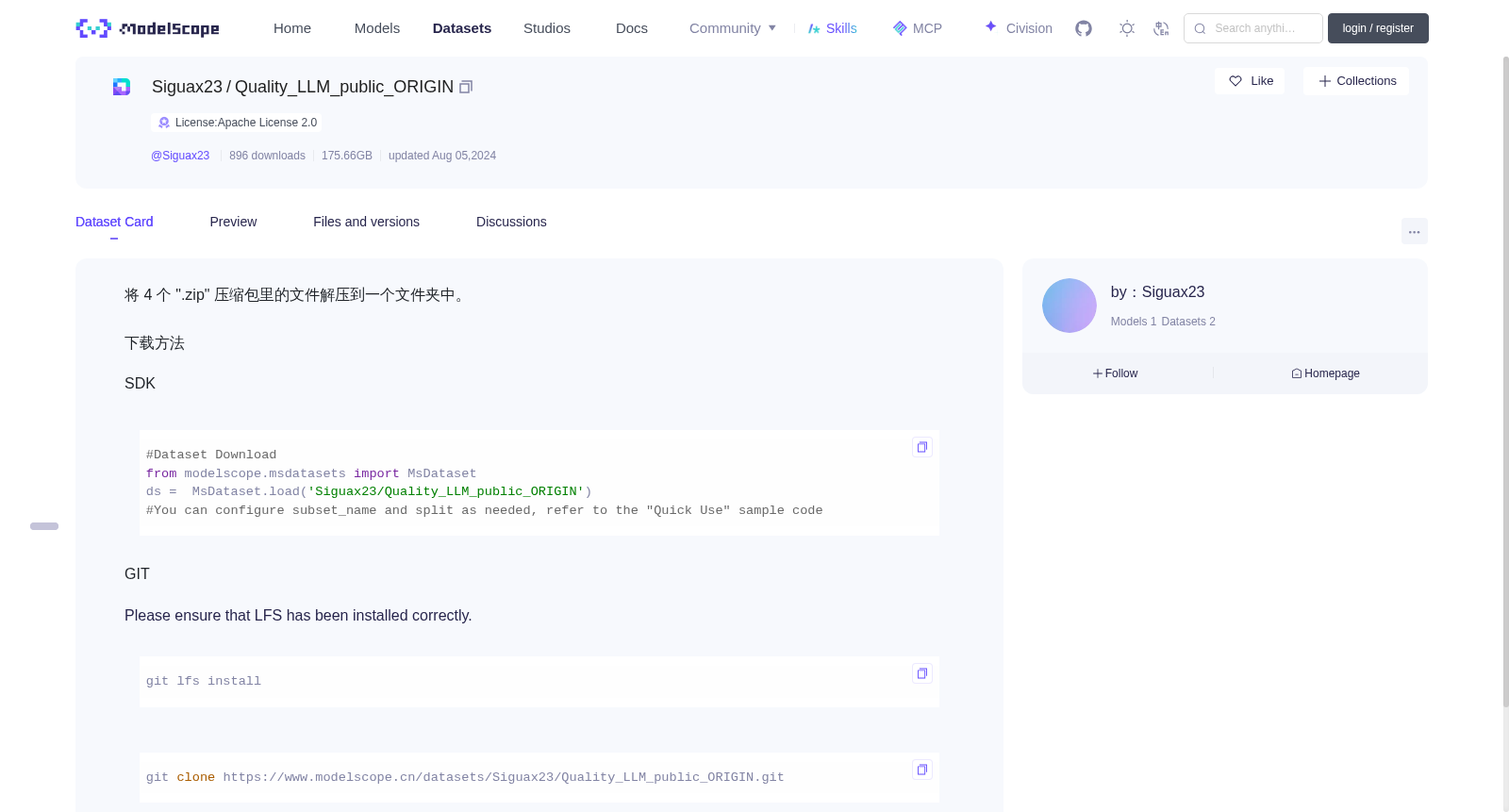
Task: Click the page vertical scrollbar
Action: tap(1505, 382)
